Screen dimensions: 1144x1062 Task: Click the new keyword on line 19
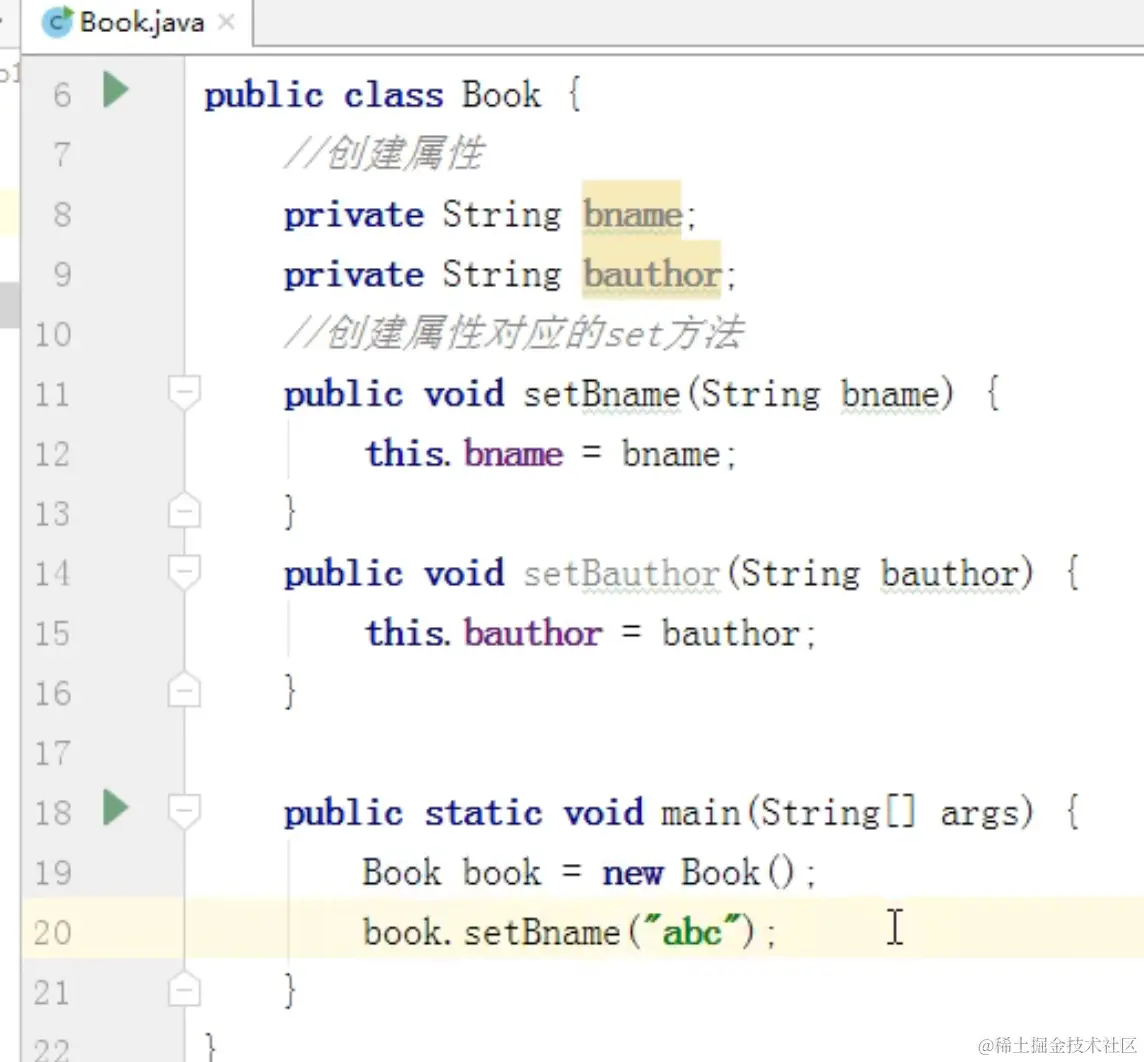pos(633,873)
